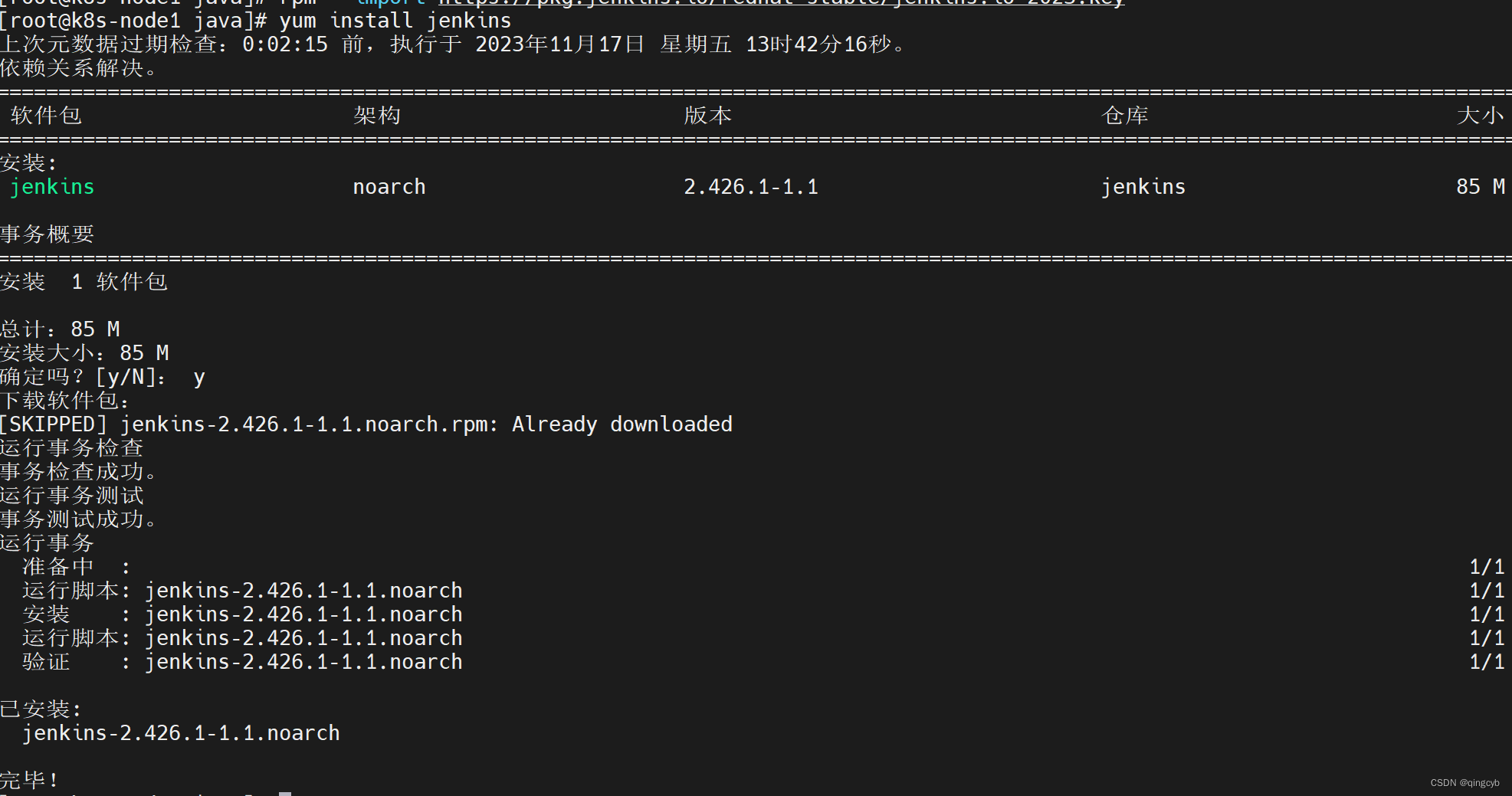Click the '依赖关系解决。' line
Screen dimensions: 1512x796
point(78,68)
